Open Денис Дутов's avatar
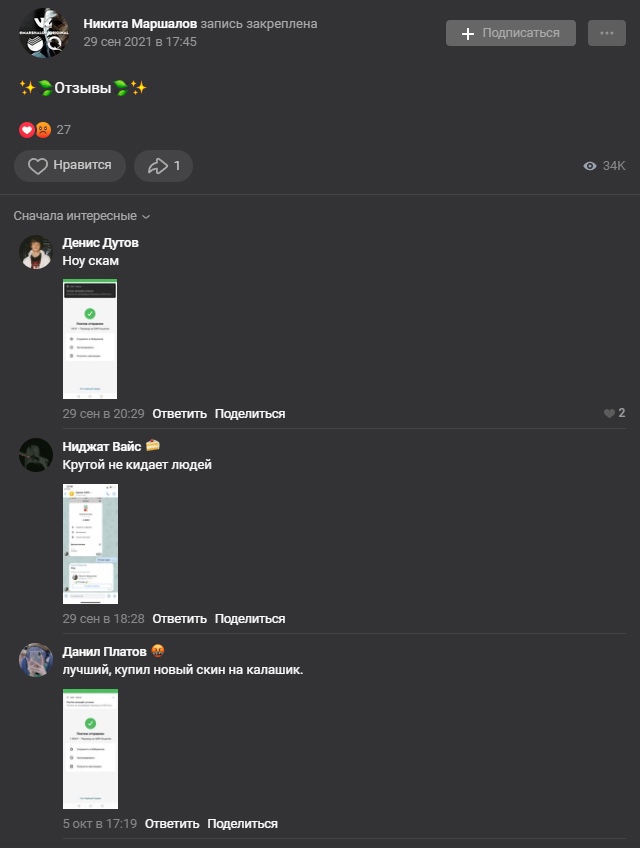Screen dimensions: 640x848 pyautogui.click(x=36, y=252)
